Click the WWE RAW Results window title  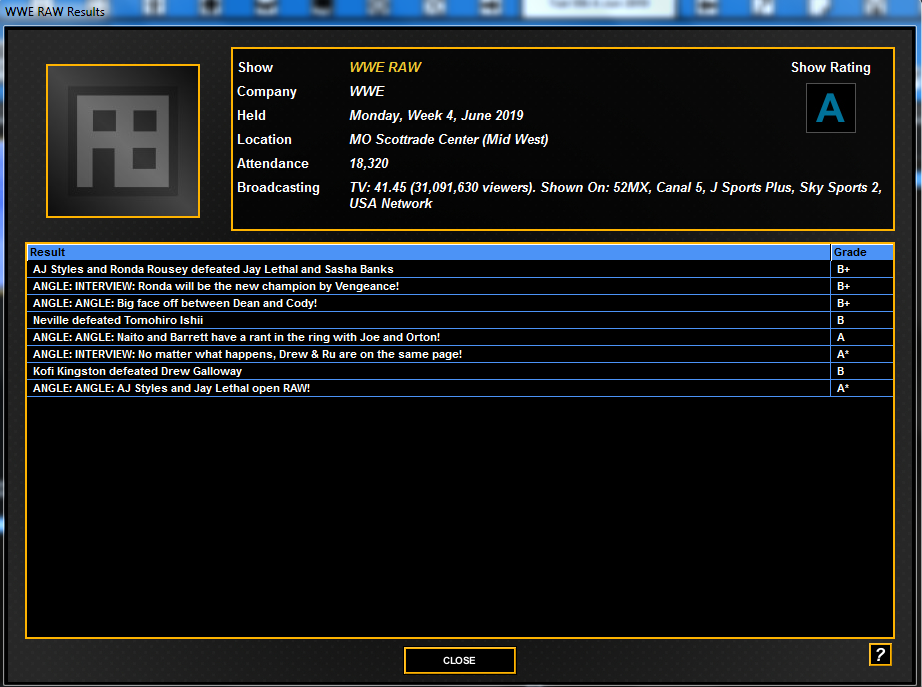(x=55, y=11)
